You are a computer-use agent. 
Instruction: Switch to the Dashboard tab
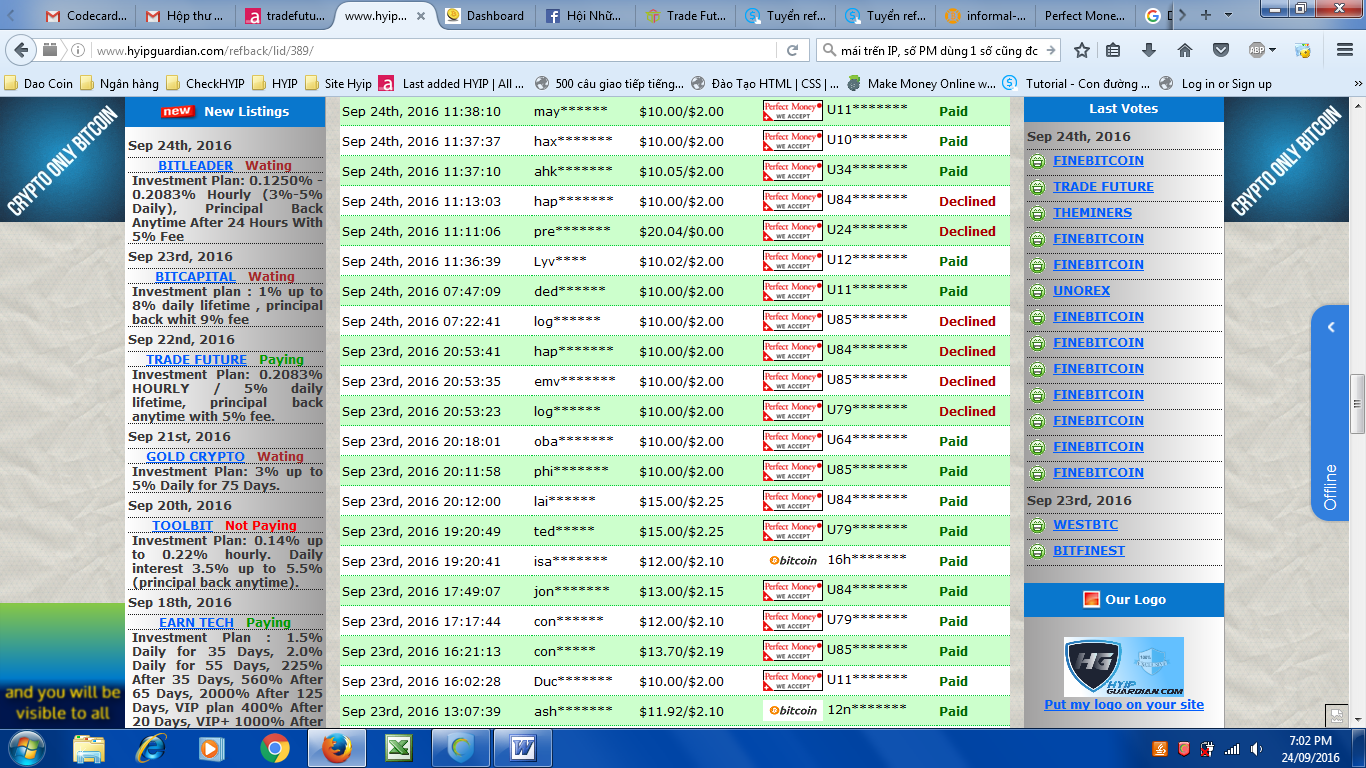point(485,16)
